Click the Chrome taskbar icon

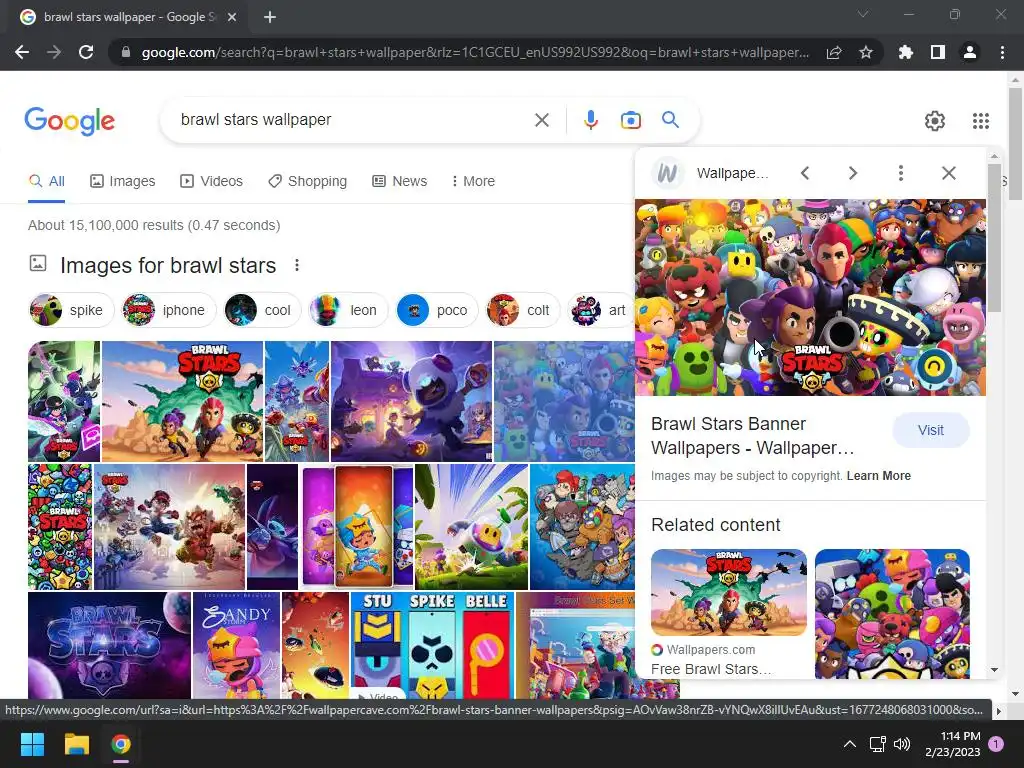point(121,744)
